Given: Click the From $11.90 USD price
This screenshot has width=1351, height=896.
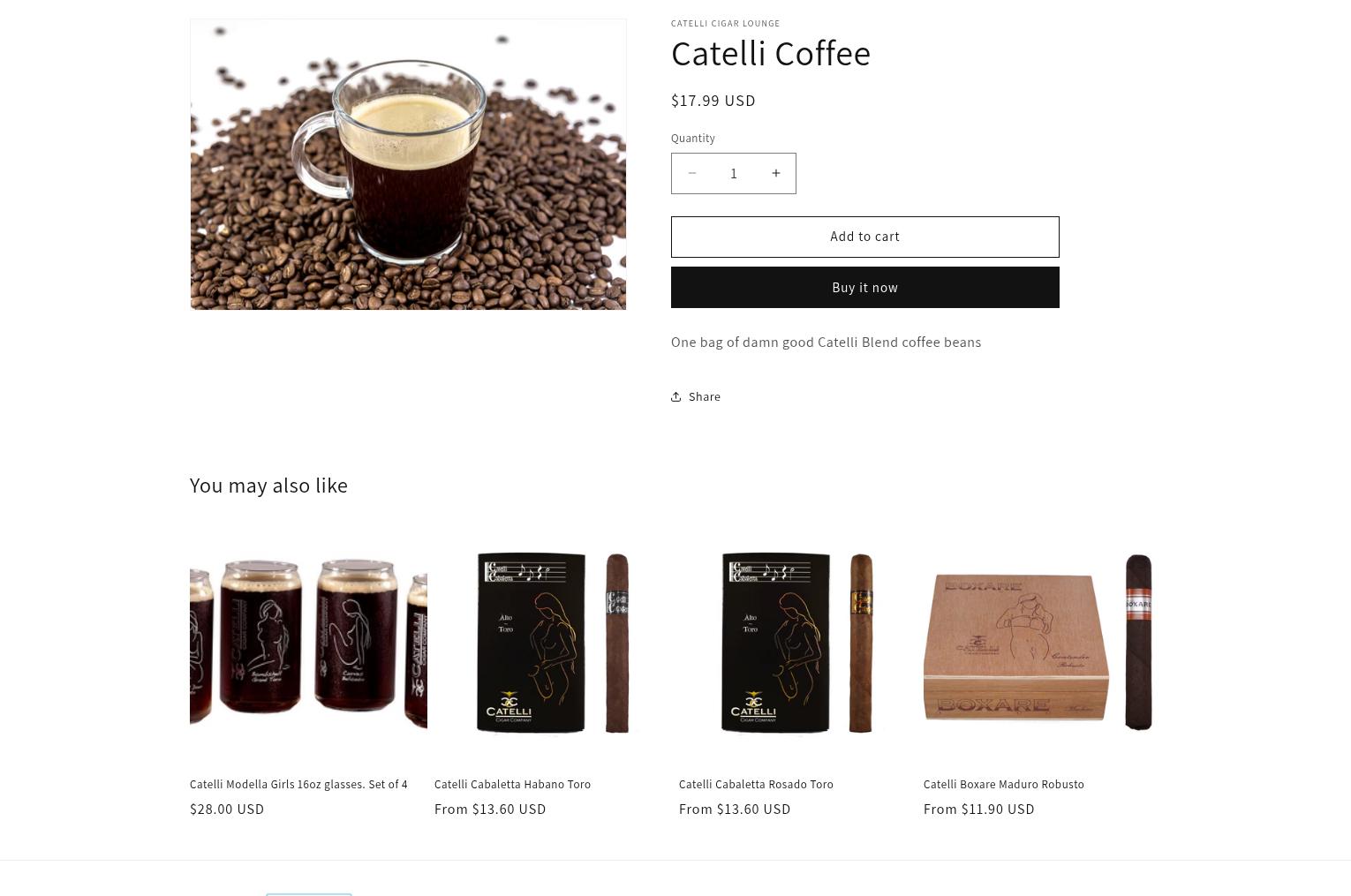Looking at the screenshot, I should (x=979, y=809).
